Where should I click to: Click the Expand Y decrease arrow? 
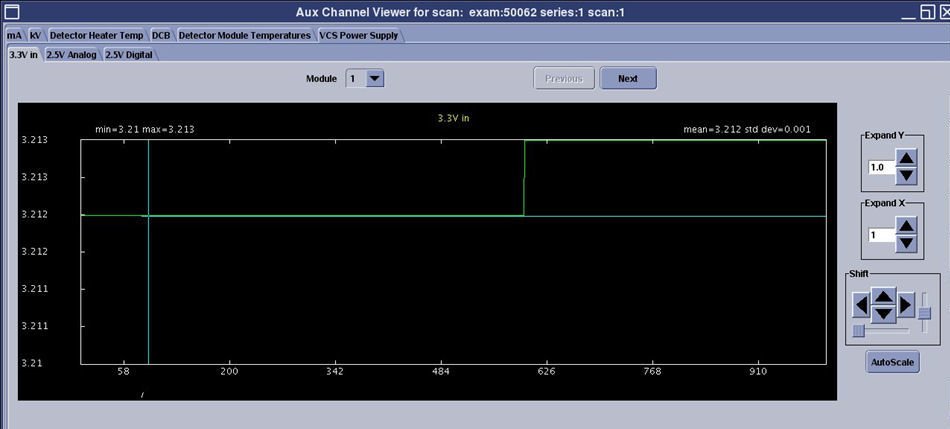pos(905,176)
